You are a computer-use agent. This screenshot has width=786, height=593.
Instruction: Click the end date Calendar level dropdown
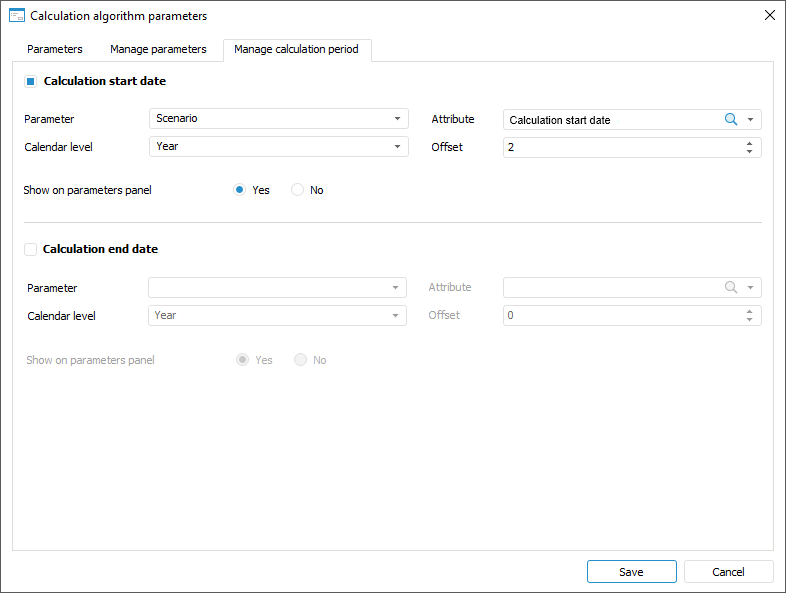[x=277, y=315]
